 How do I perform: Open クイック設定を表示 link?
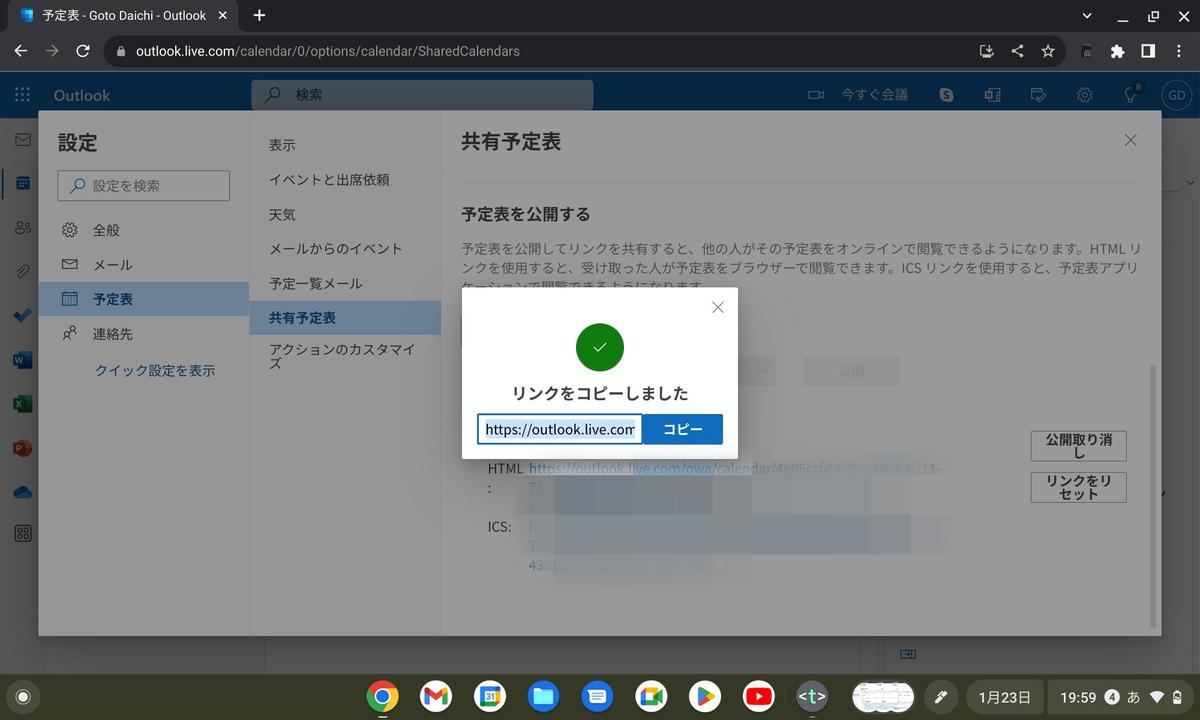(155, 370)
